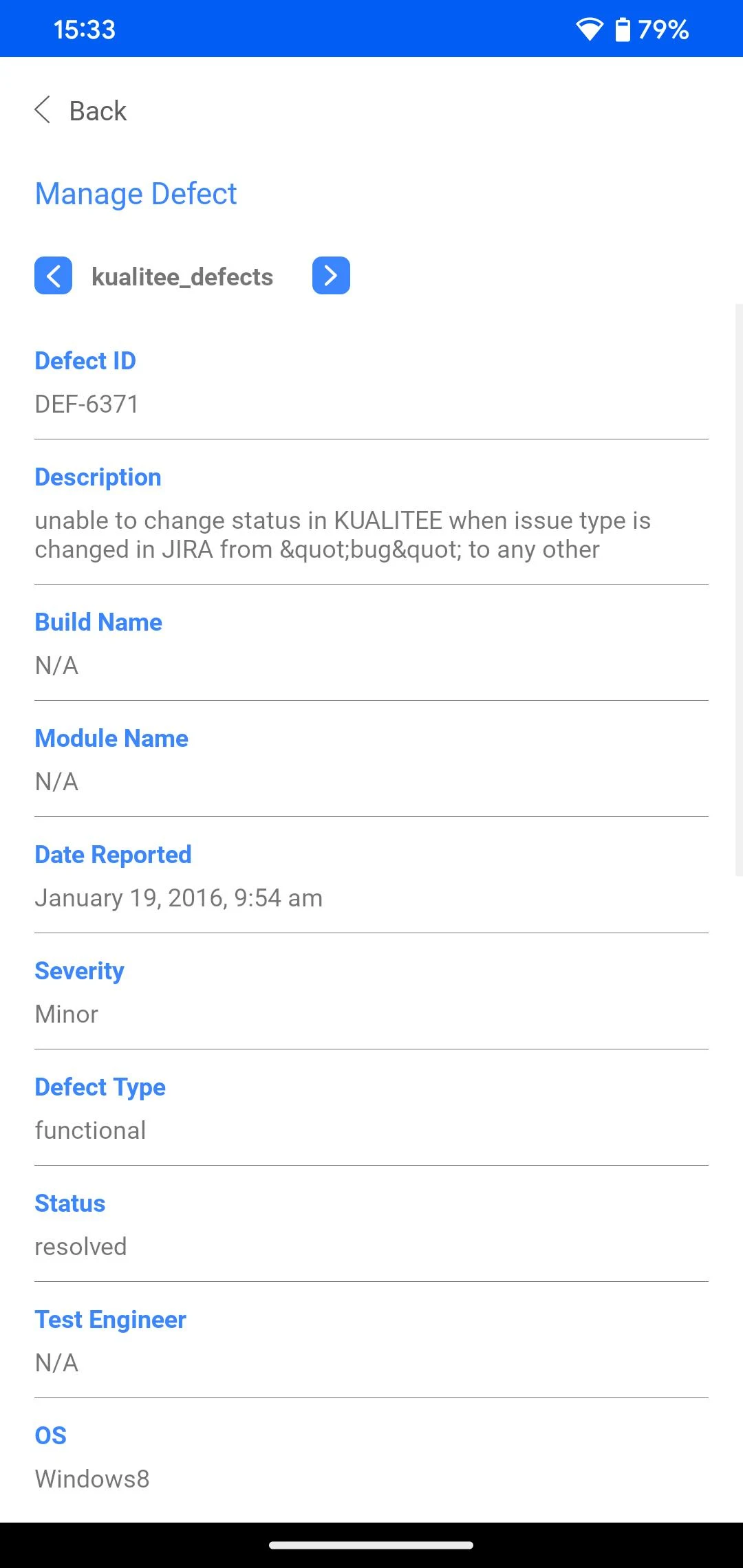Tap the Manage Defect heading
This screenshot has height=1568, width=743.
click(136, 194)
